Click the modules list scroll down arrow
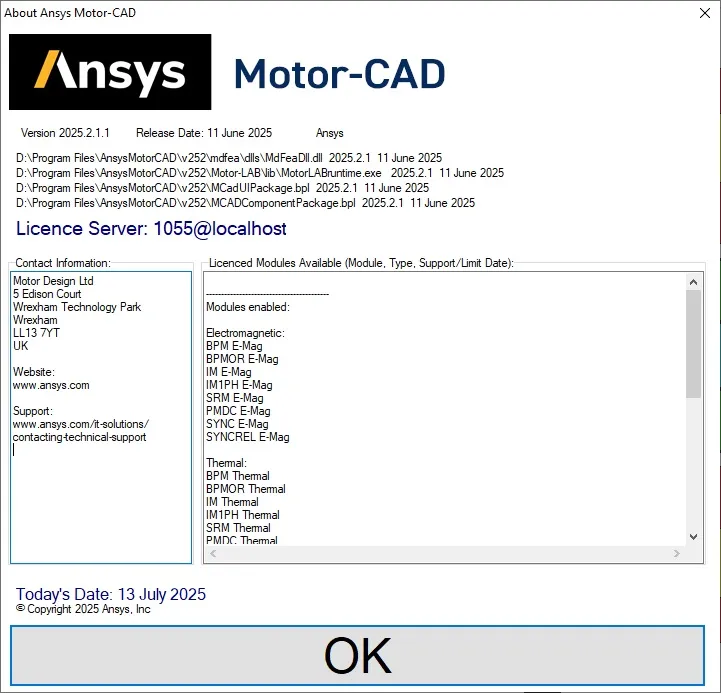This screenshot has height=693, width=721. pyautogui.click(x=693, y=537)
